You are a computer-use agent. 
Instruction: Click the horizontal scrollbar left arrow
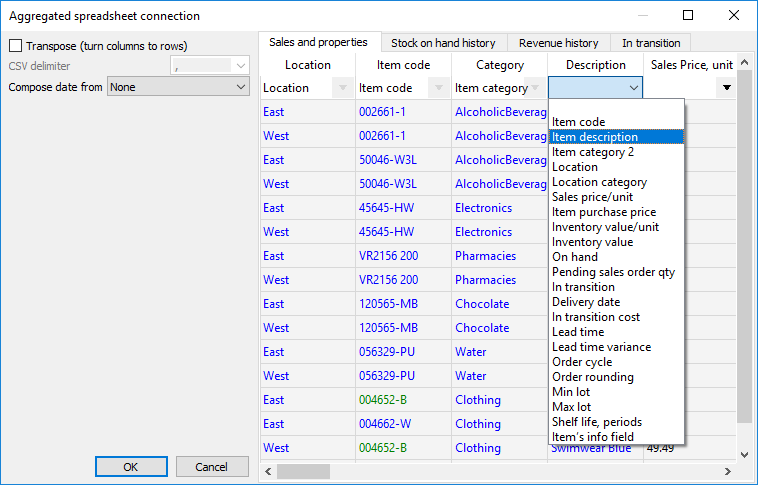coord(267,471)
